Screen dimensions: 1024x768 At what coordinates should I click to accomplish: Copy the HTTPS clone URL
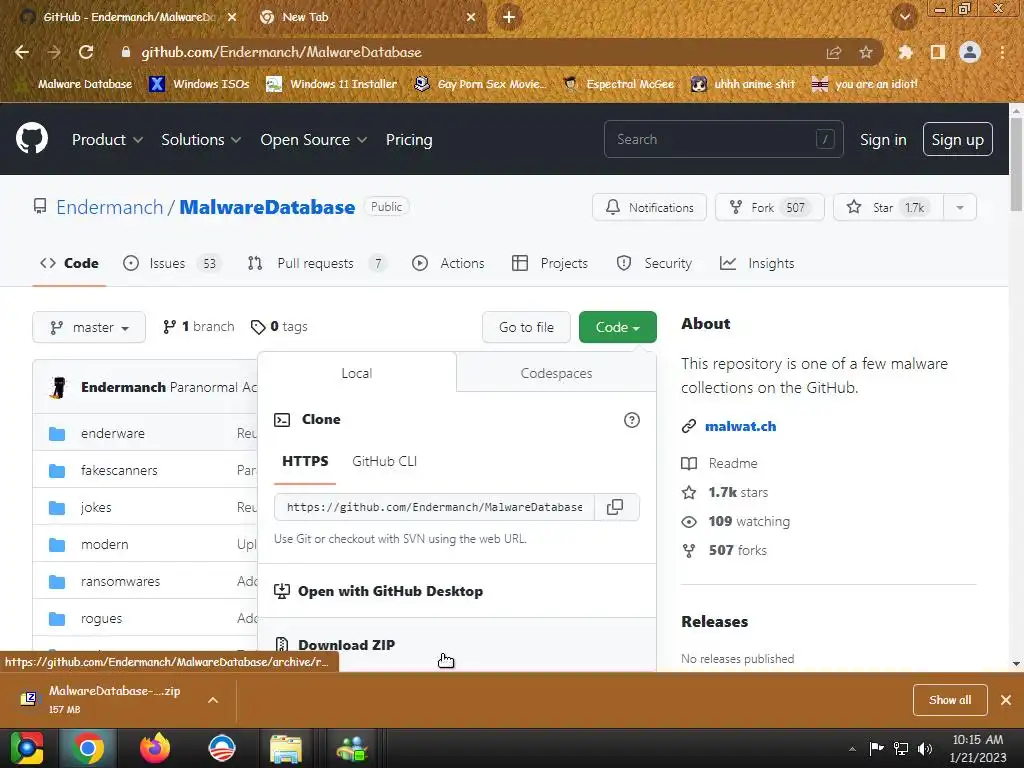click(x=615, y=507)
